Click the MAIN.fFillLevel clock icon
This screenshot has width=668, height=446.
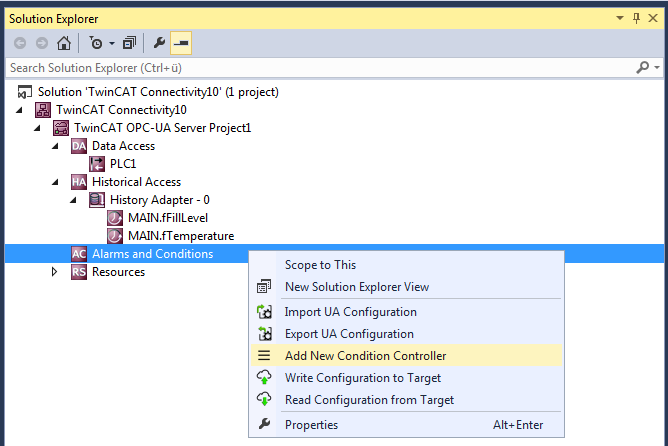click(x=115, y=218)
